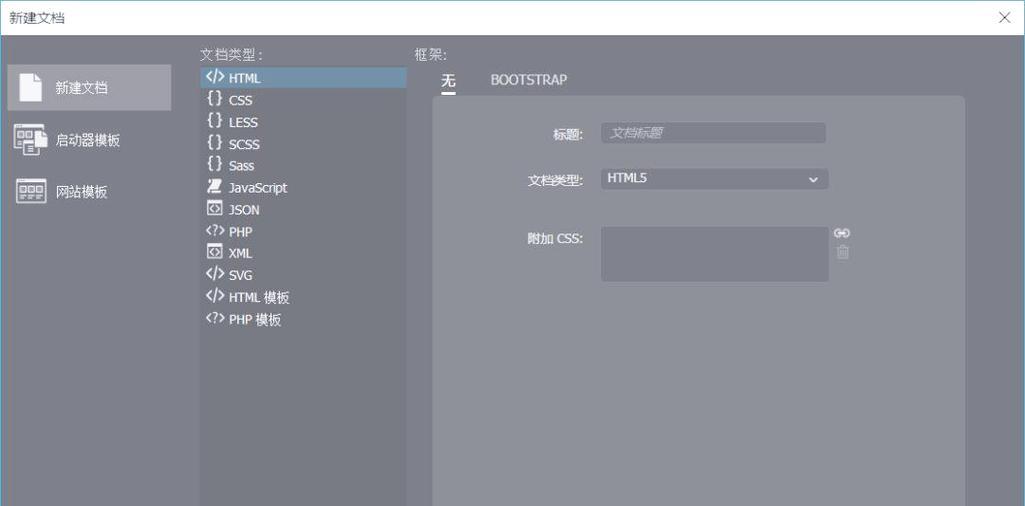Click the Sass braces icon
The image size is (1025, 506).
pyautogui.click(x=214, y=164)
